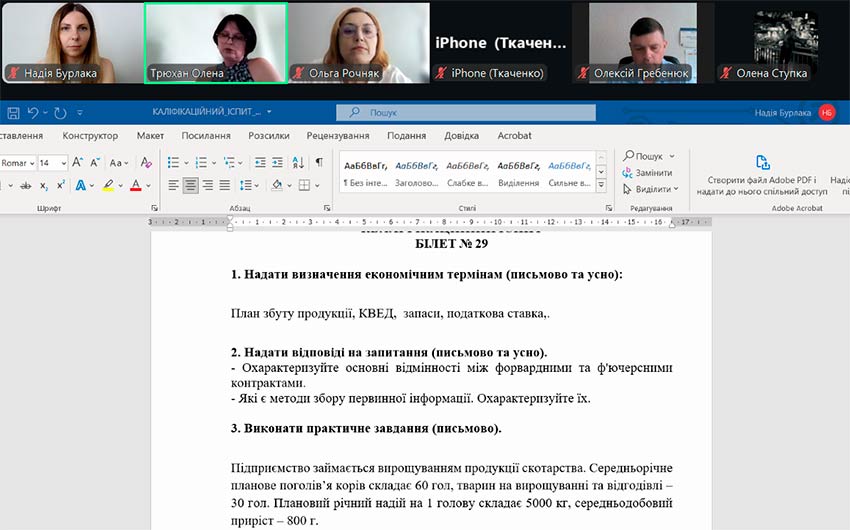Apply borders with the grid icon
Image resolution: width=850 pixels, height=530 pixels.
pyautogui.click(x=305, y=185)
